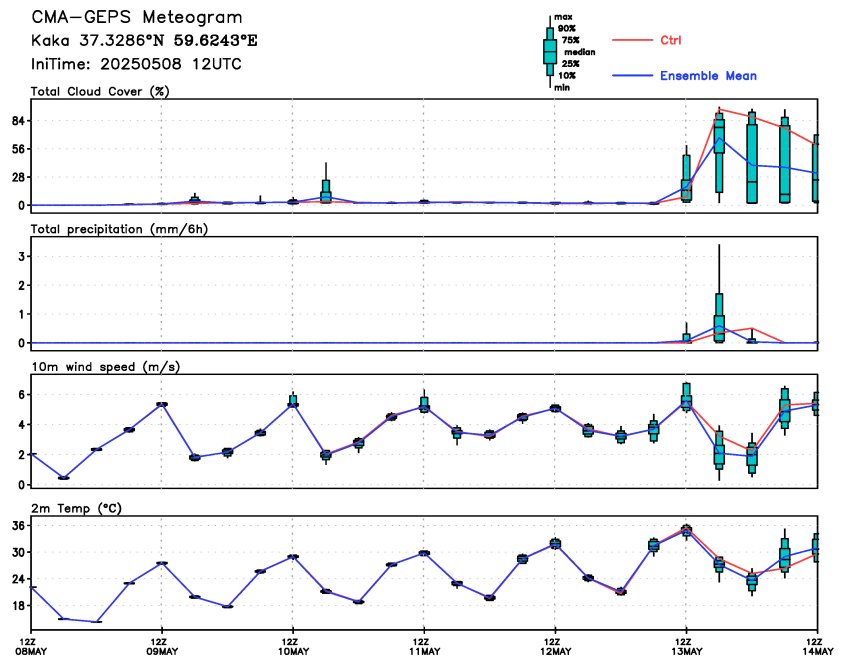Click the 'median' label in legend
Image resolution: width=844 pixels, height=667 pixels.
tap(580, 52)
